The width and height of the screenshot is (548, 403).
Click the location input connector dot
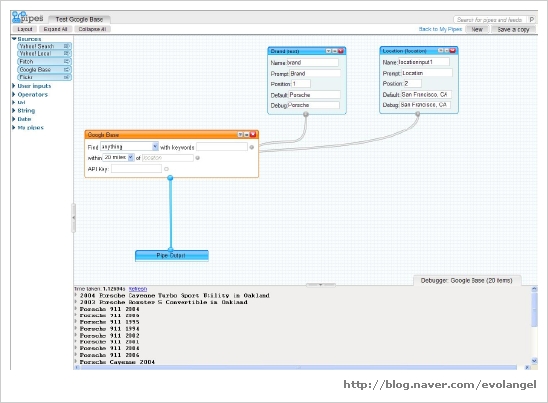point(197,158)
